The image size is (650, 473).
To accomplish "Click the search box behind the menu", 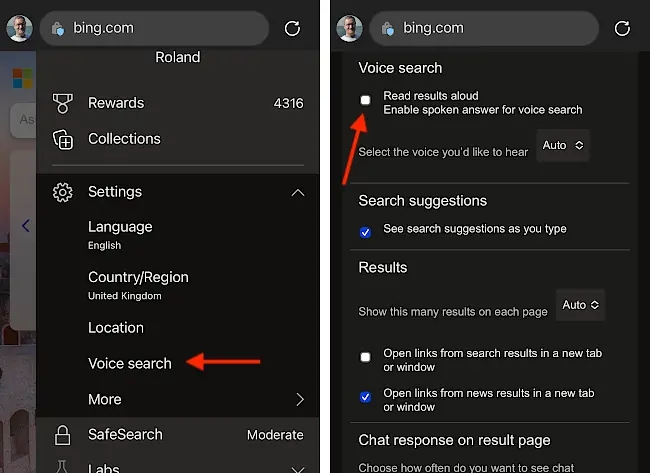I will pos(23,120).
